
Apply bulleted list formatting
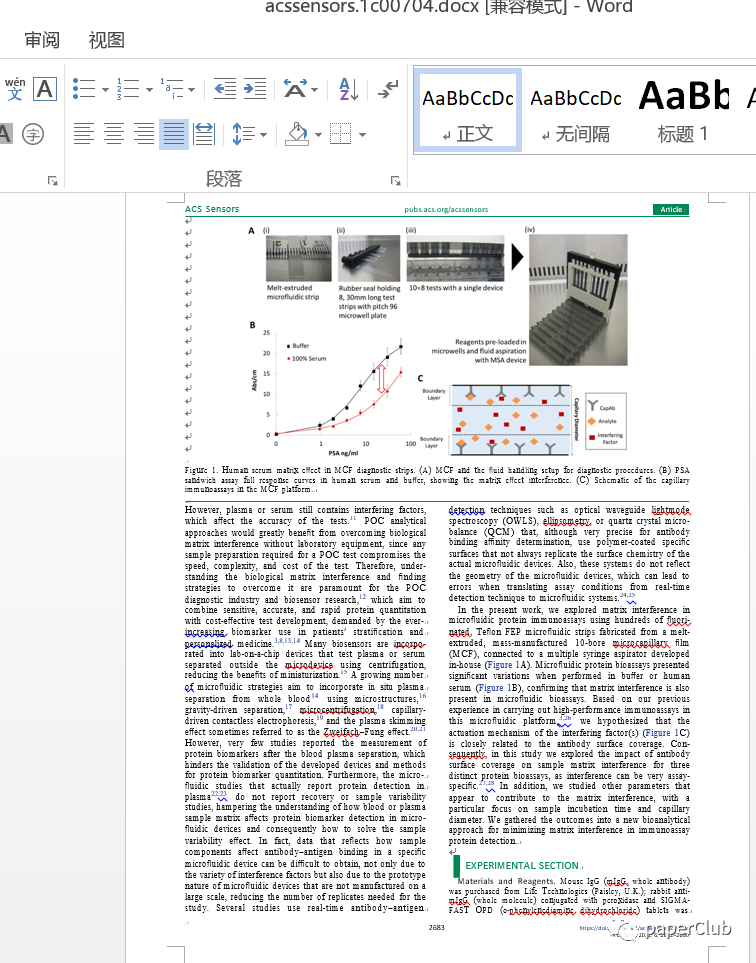84,88
